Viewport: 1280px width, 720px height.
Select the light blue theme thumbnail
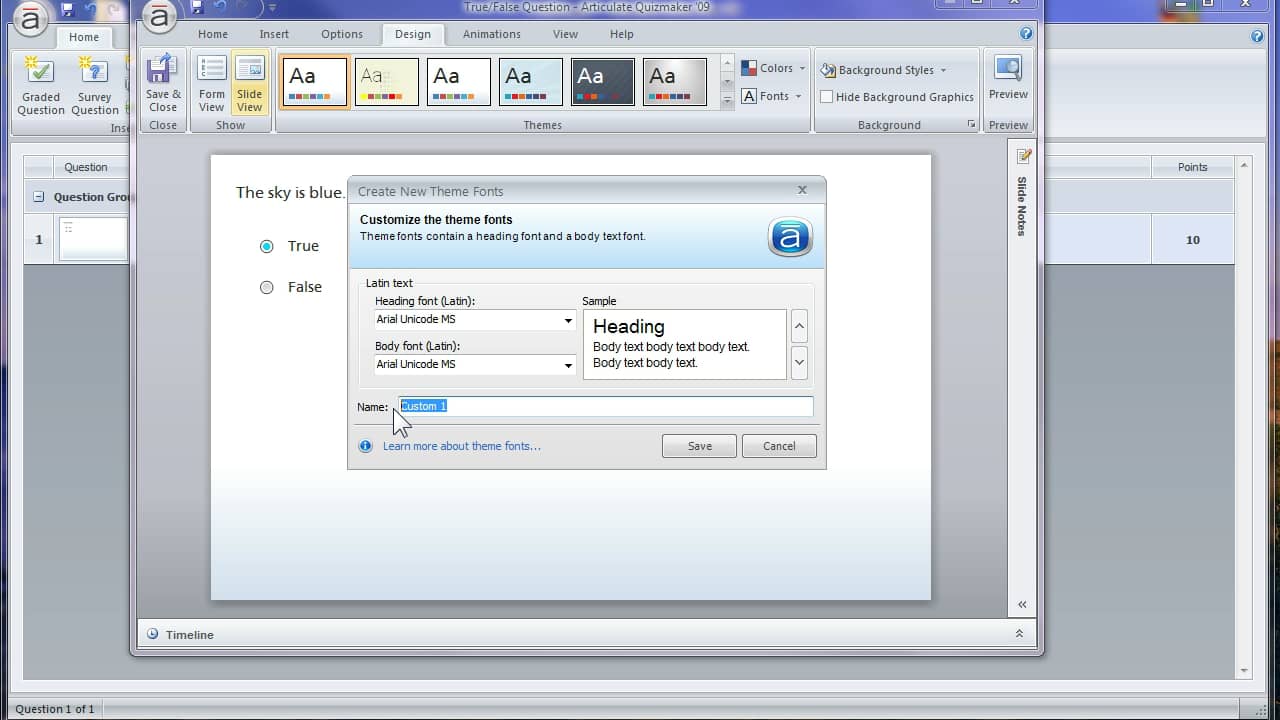point(531,82)
